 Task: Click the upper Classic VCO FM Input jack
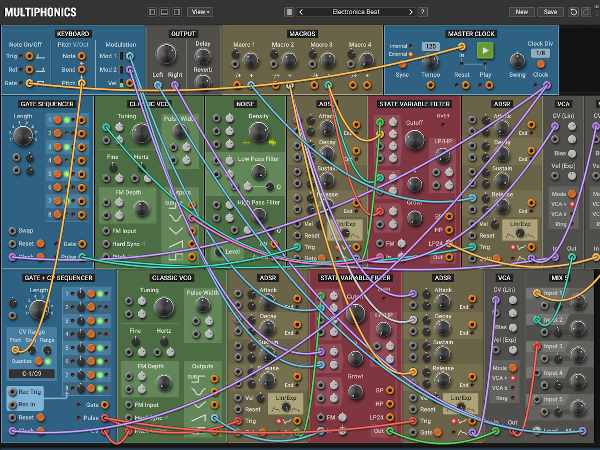tap(106, 231)
